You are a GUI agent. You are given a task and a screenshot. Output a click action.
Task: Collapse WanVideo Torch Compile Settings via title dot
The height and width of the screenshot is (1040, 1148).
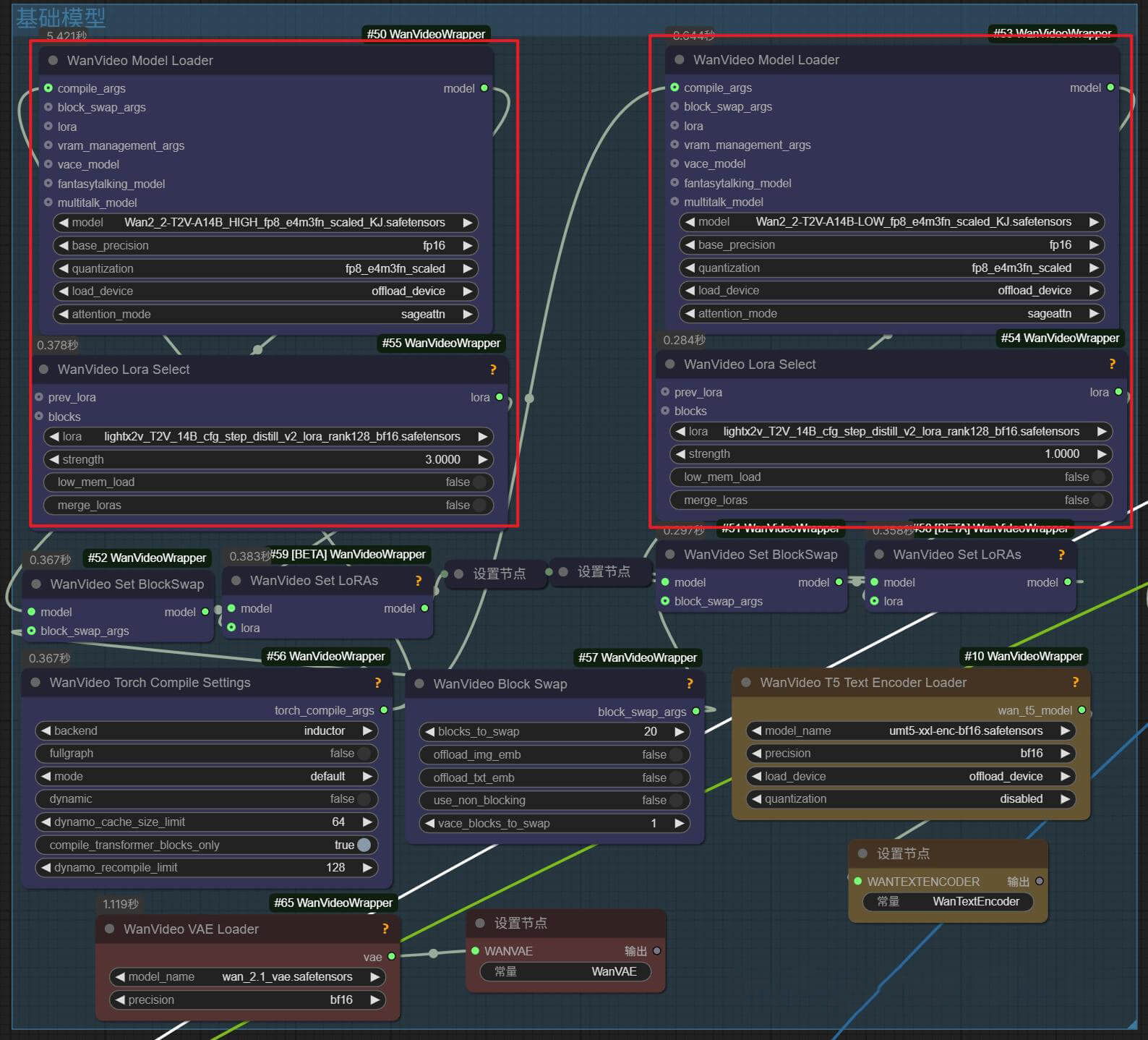(x=35, y=683)
